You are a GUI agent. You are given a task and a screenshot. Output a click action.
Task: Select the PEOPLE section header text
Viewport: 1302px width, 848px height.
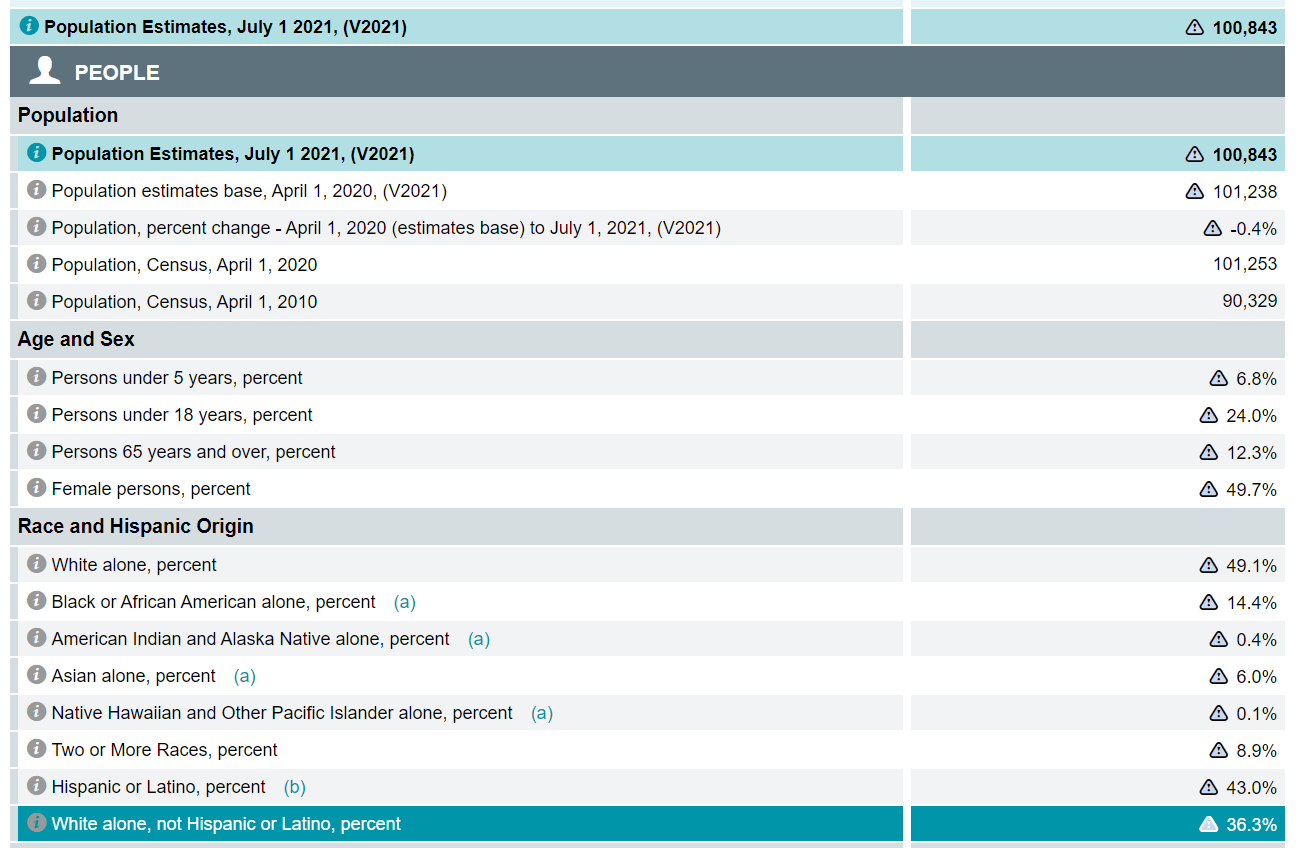click(x=117, y=72)
